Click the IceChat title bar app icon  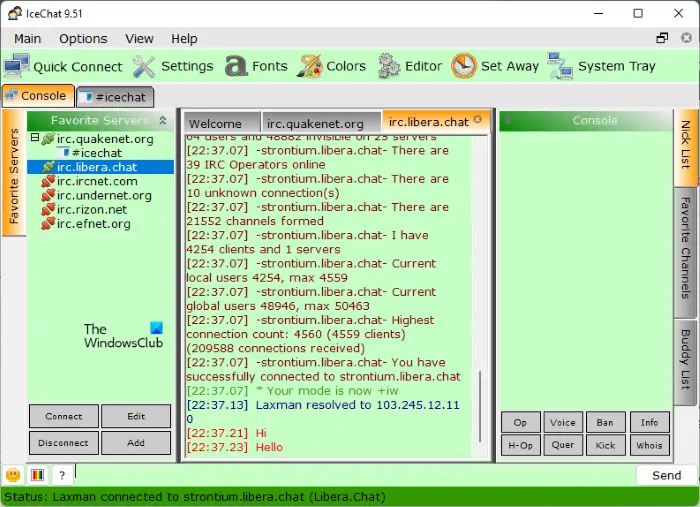pyautogui.click(x=15, y=13)
